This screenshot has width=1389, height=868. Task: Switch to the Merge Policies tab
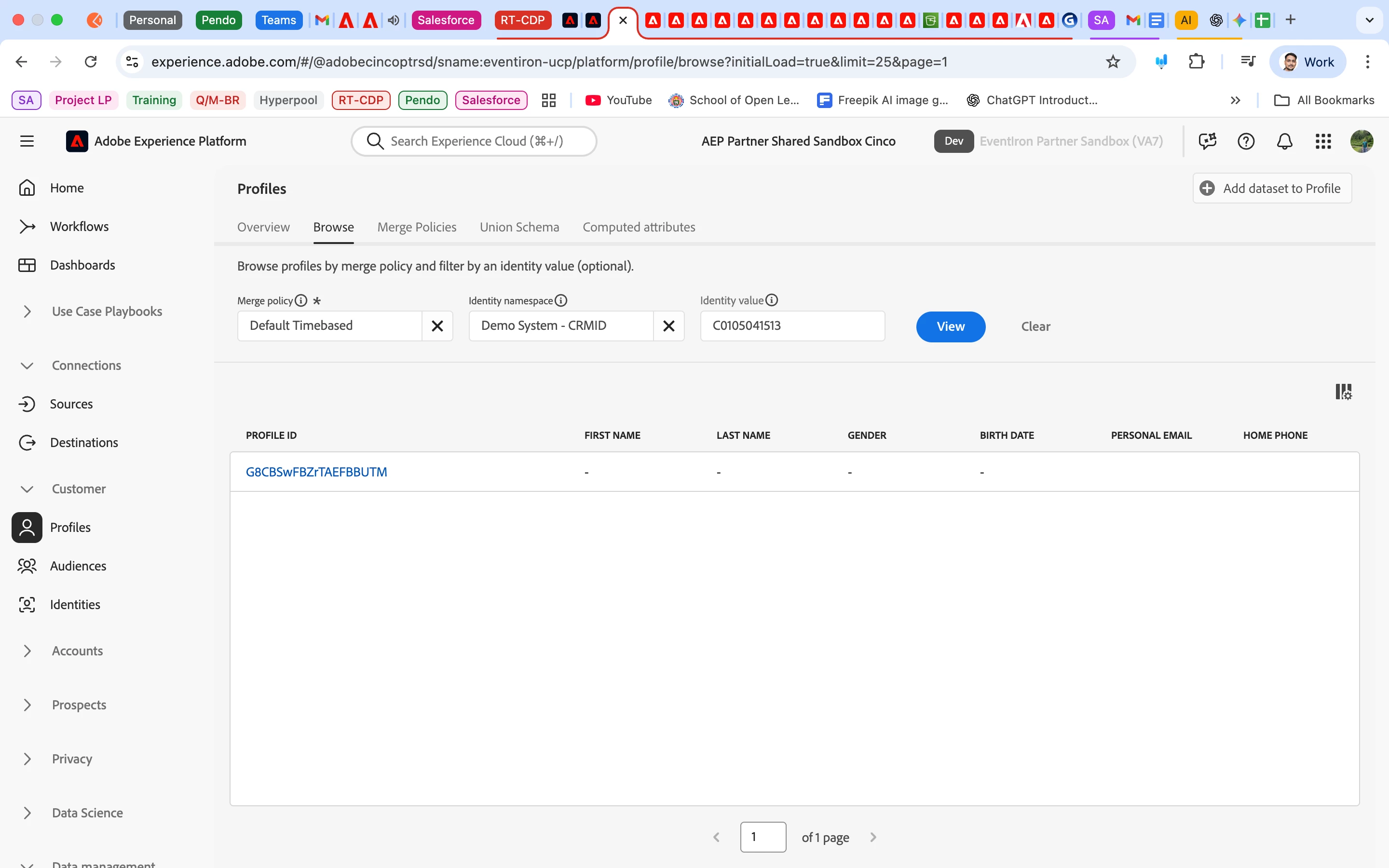(x=417, y=227)
